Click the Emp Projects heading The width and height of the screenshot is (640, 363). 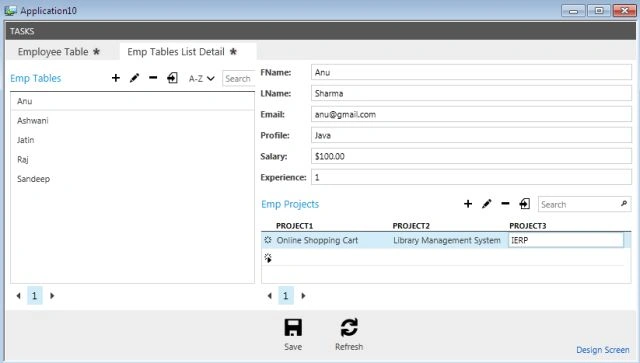[x=290, y=204]
